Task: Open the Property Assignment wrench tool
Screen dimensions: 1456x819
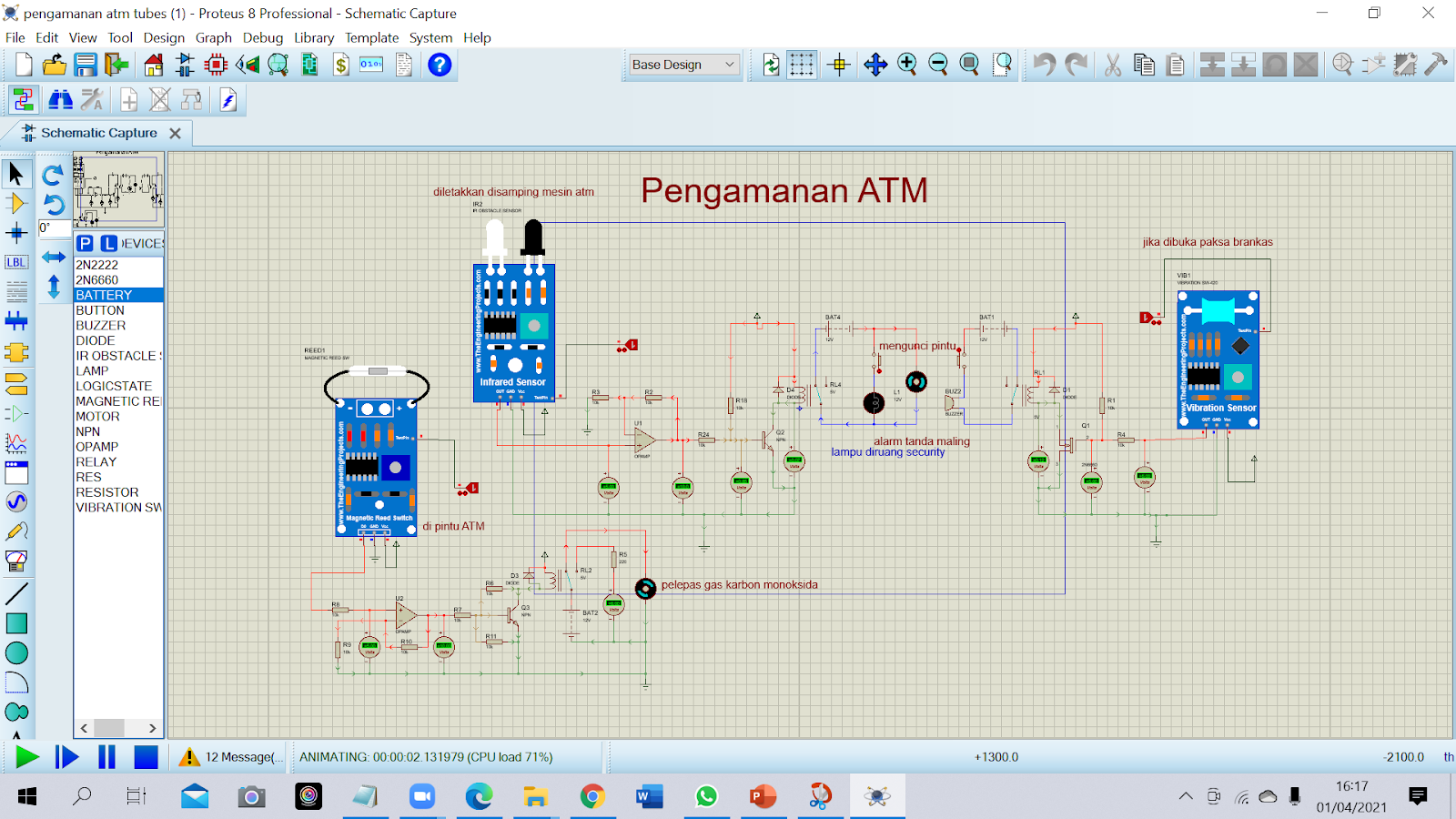Action: click(x=92, y=99)
